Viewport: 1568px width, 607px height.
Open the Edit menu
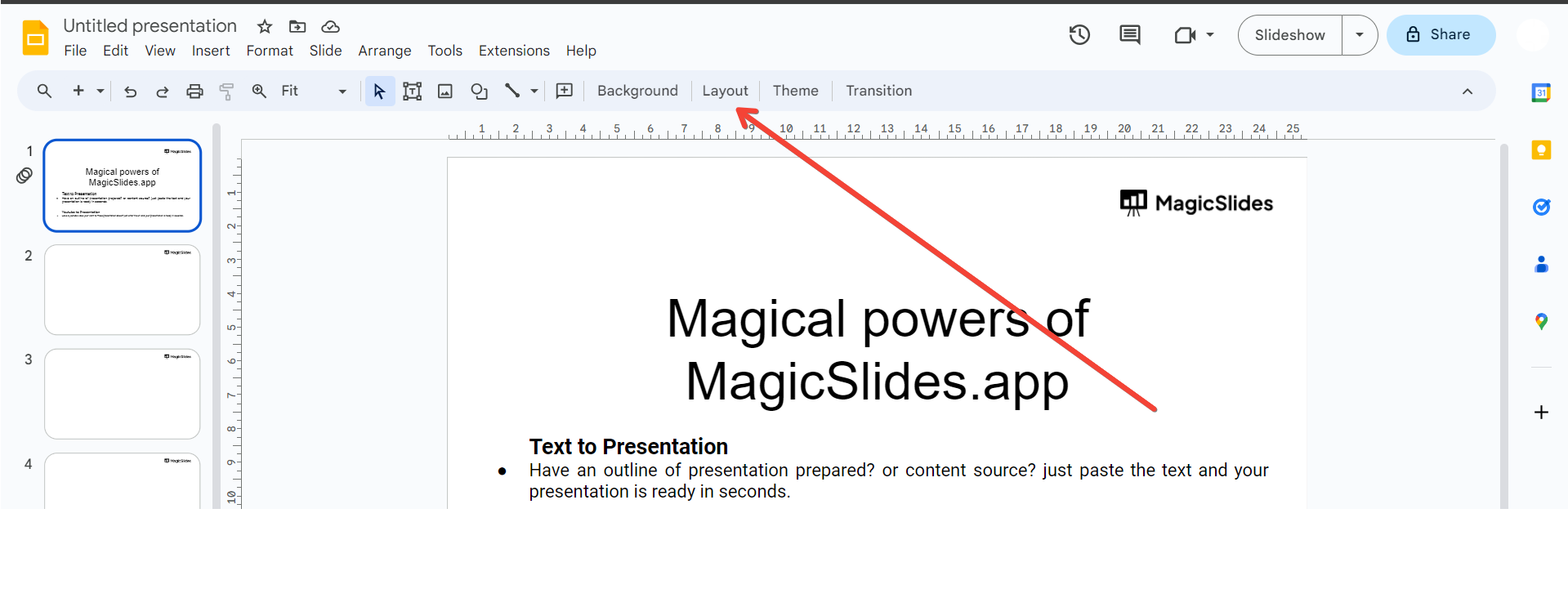(x=115, y=51)
